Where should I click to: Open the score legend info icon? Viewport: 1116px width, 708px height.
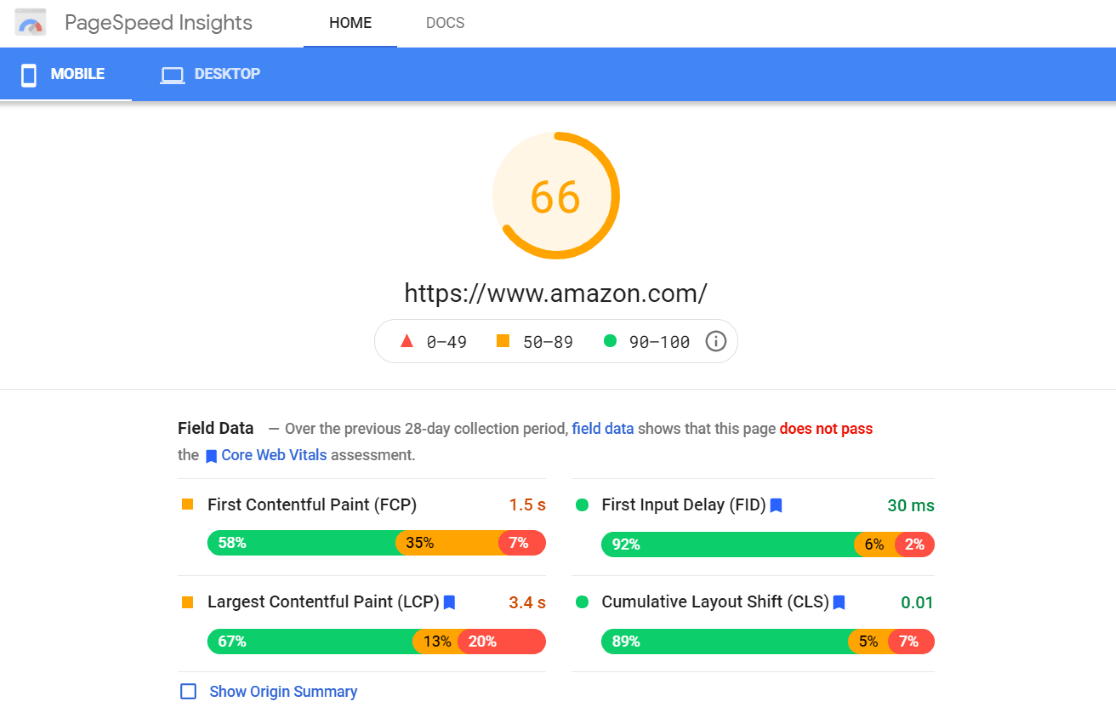click(x=716, y=341)
